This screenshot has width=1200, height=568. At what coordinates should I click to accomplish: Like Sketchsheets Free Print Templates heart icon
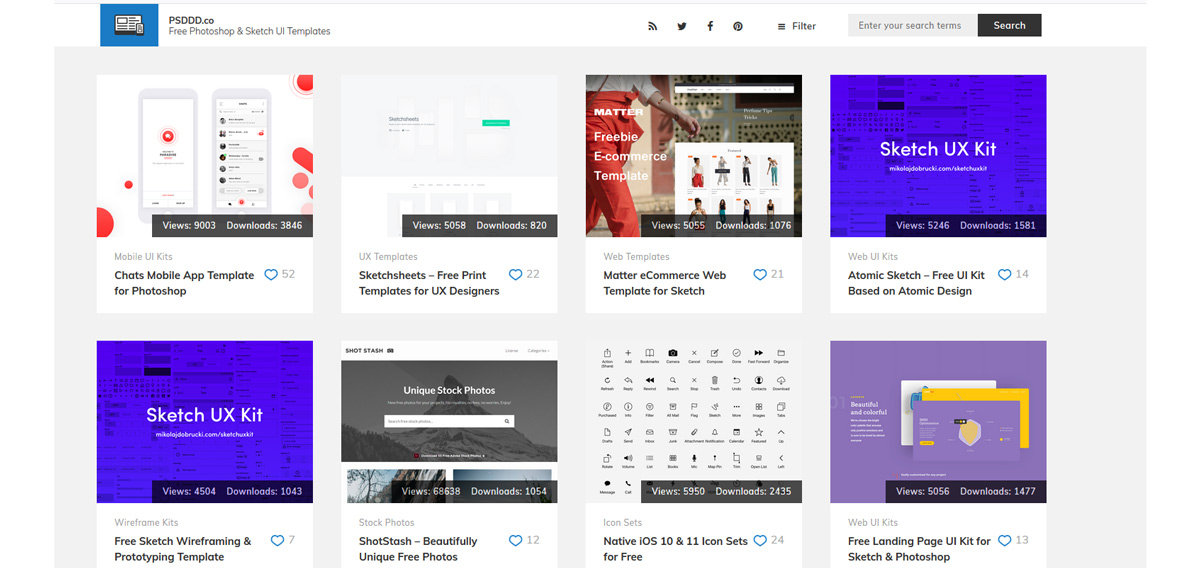click(516, 274)
